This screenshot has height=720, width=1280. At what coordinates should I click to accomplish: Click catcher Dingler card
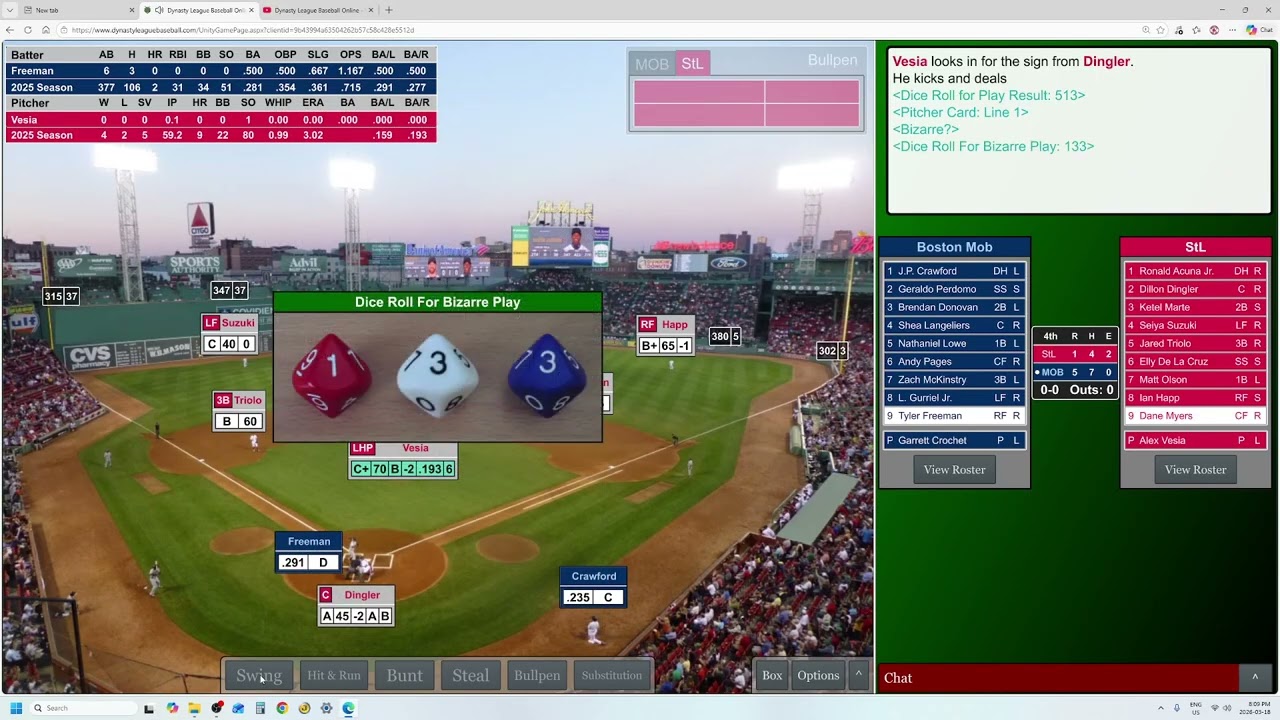[x=356, y=606]
